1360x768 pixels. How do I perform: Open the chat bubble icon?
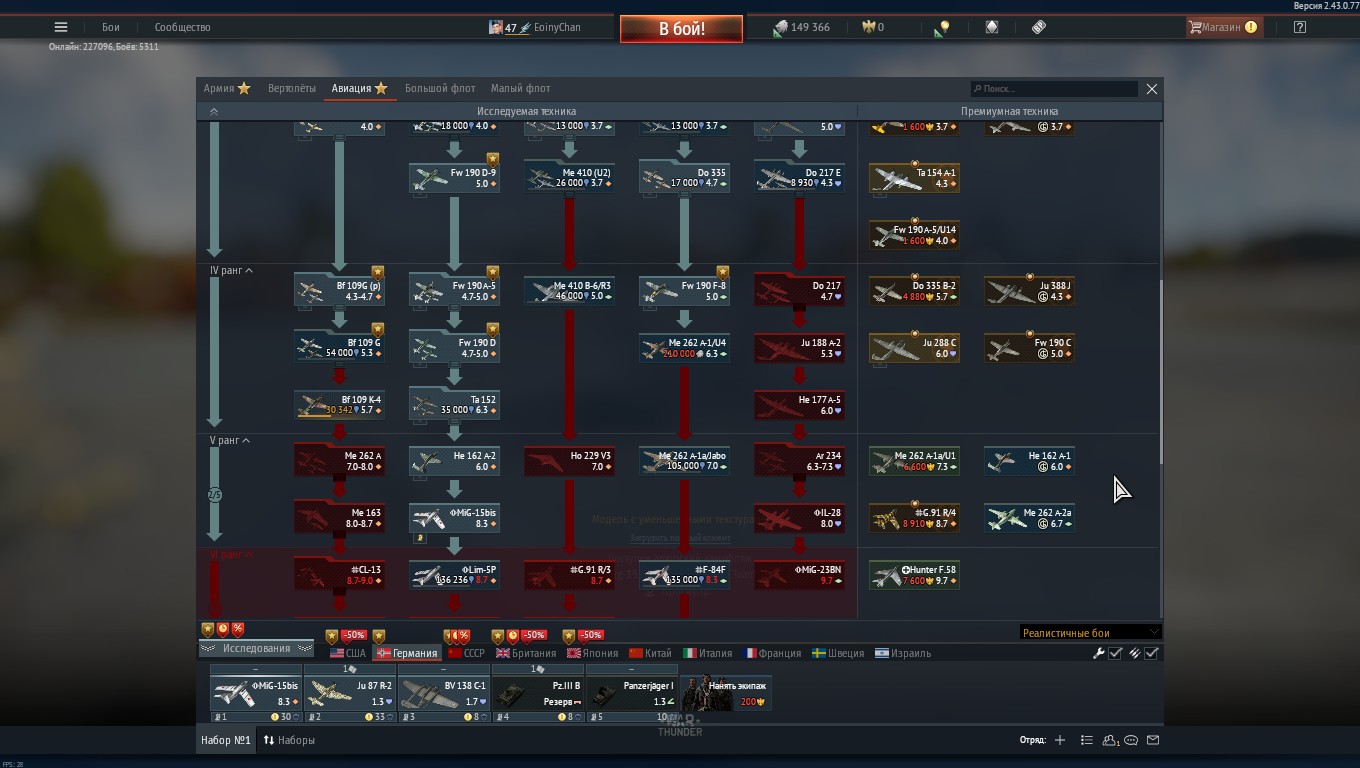1131,740
